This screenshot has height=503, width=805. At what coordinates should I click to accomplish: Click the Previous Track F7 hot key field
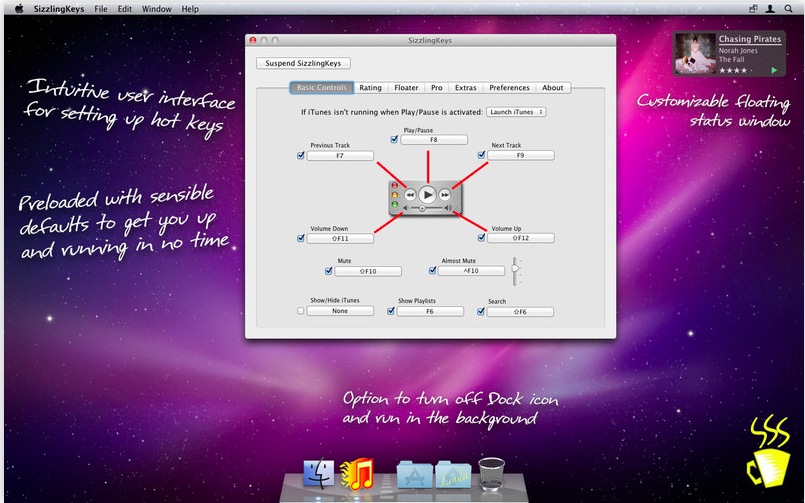point(340,156)
